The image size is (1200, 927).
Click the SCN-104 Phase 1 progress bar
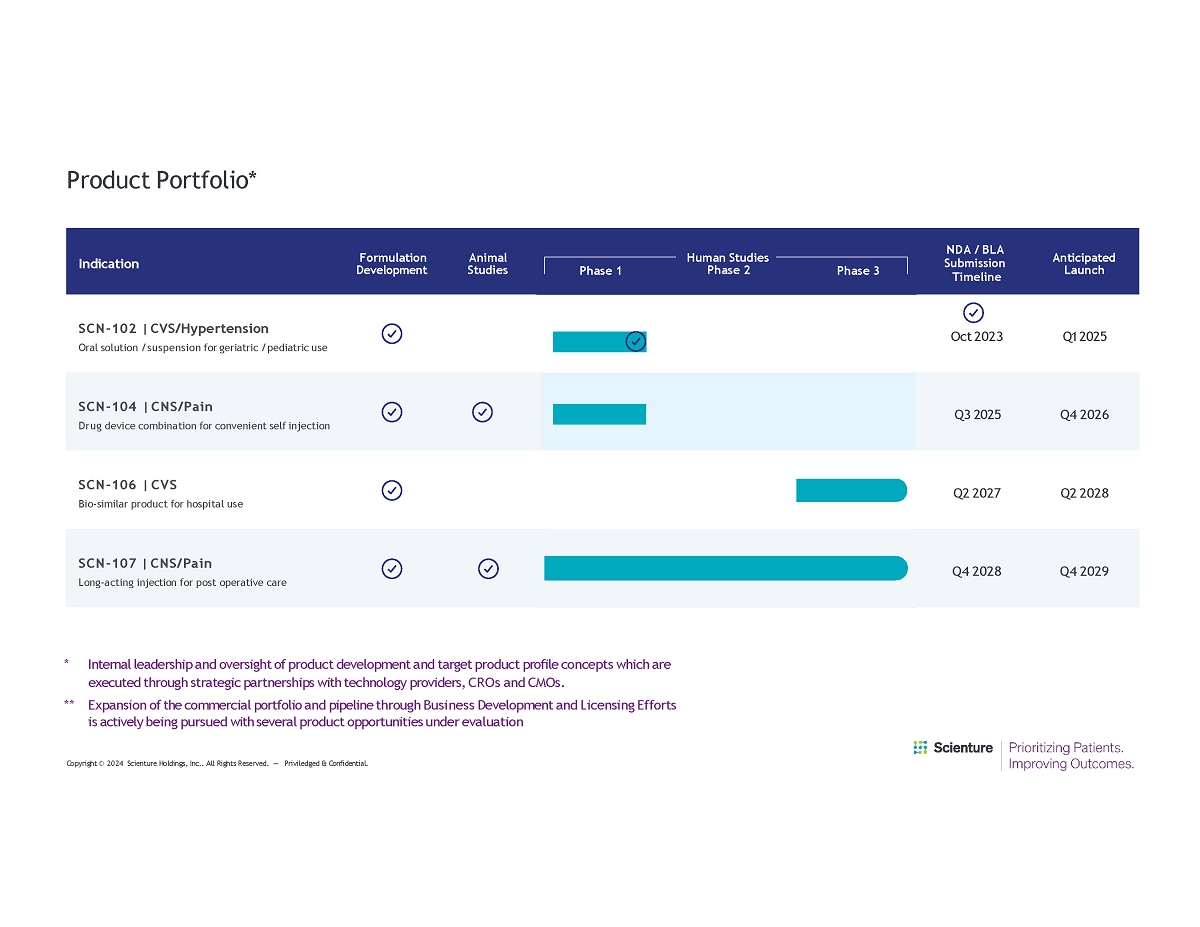(599, 414)
